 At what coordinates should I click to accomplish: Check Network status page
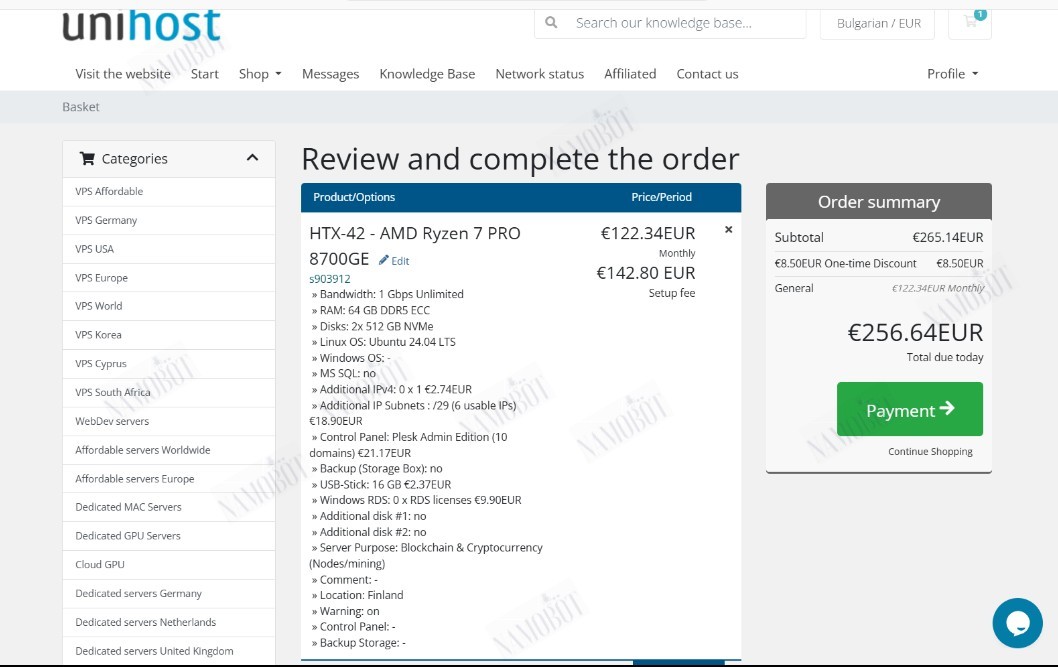(540, 74)
